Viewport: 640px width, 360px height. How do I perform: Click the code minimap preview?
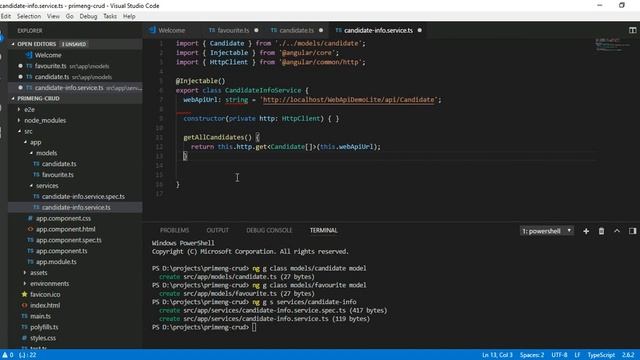click(x=612, y=45)
